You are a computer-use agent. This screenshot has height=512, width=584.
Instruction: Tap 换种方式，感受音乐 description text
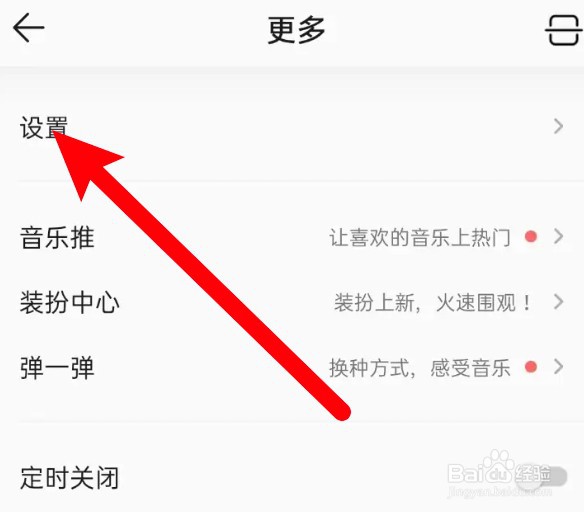tap(420, 368)
